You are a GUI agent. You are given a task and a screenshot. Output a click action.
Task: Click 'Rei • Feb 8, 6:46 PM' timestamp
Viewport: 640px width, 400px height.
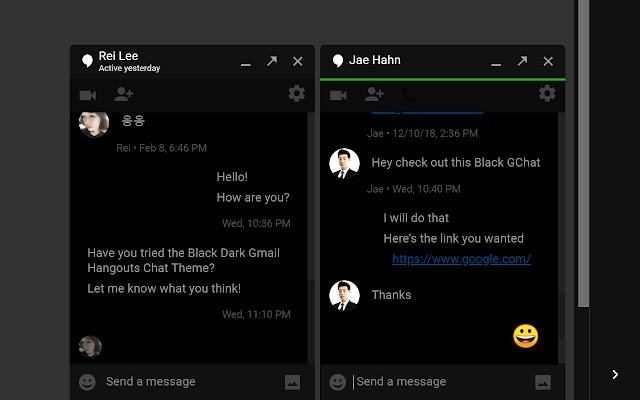pyautogui.click(x=161, y=148)
